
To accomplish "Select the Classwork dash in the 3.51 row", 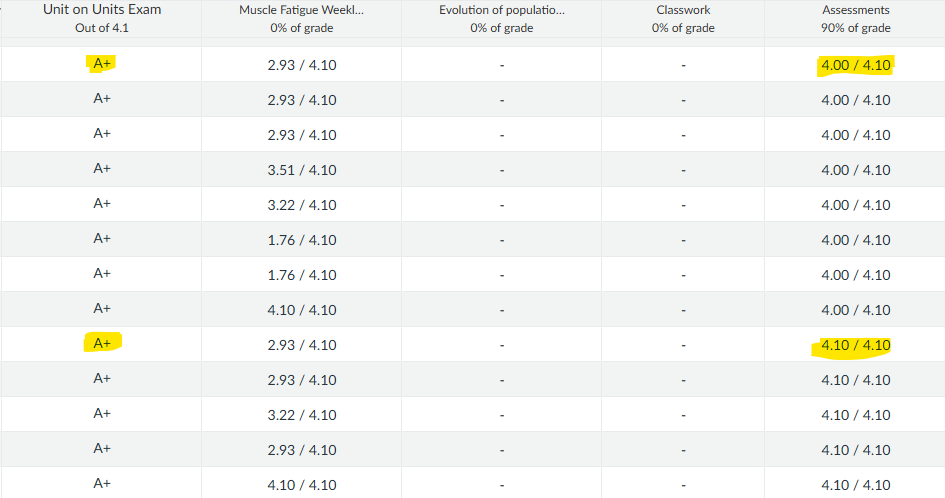I will [683, 171].
